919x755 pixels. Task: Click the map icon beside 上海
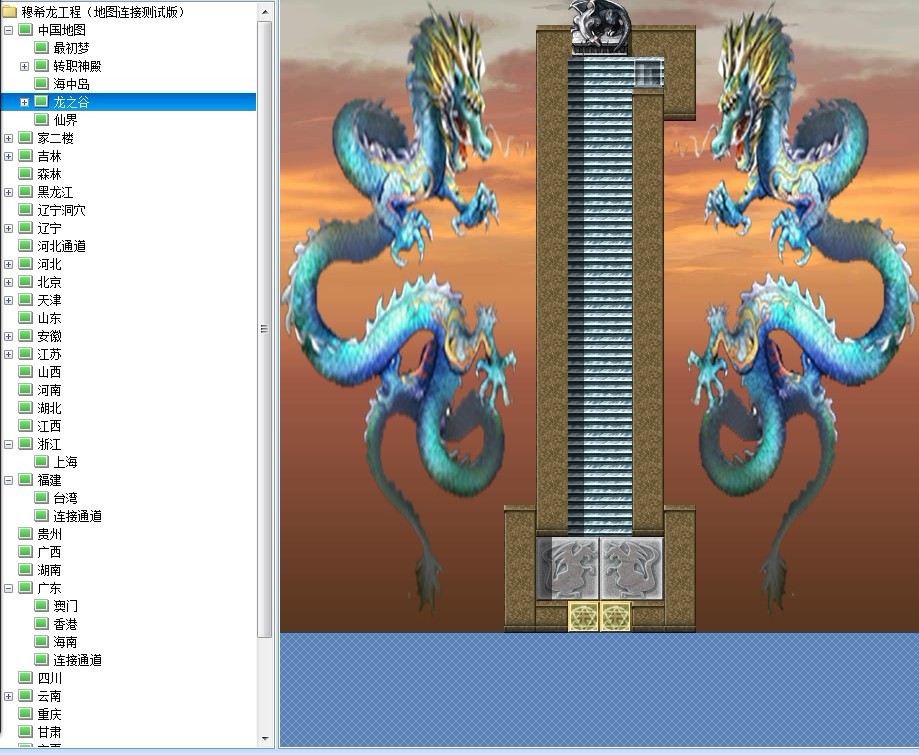point(41,462)
